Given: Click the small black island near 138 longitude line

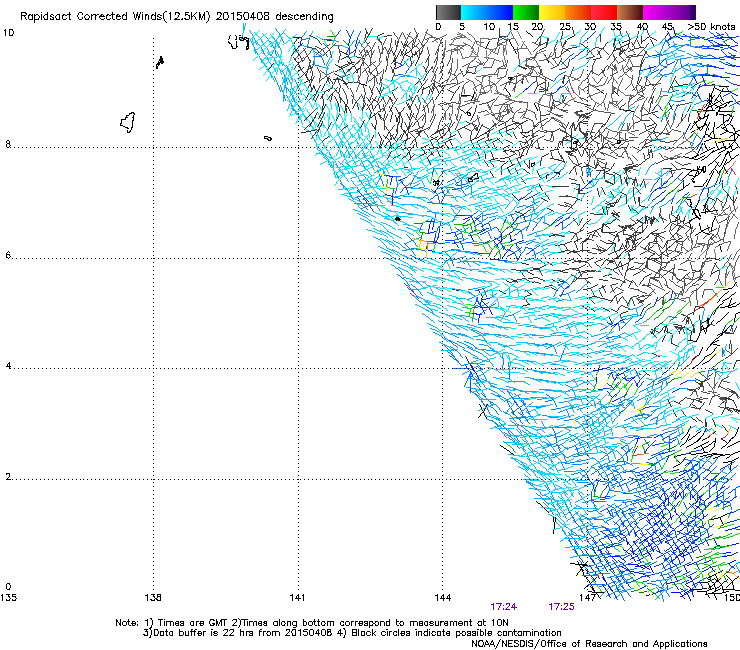Looking at the screenshot, I should pos(160,62).
